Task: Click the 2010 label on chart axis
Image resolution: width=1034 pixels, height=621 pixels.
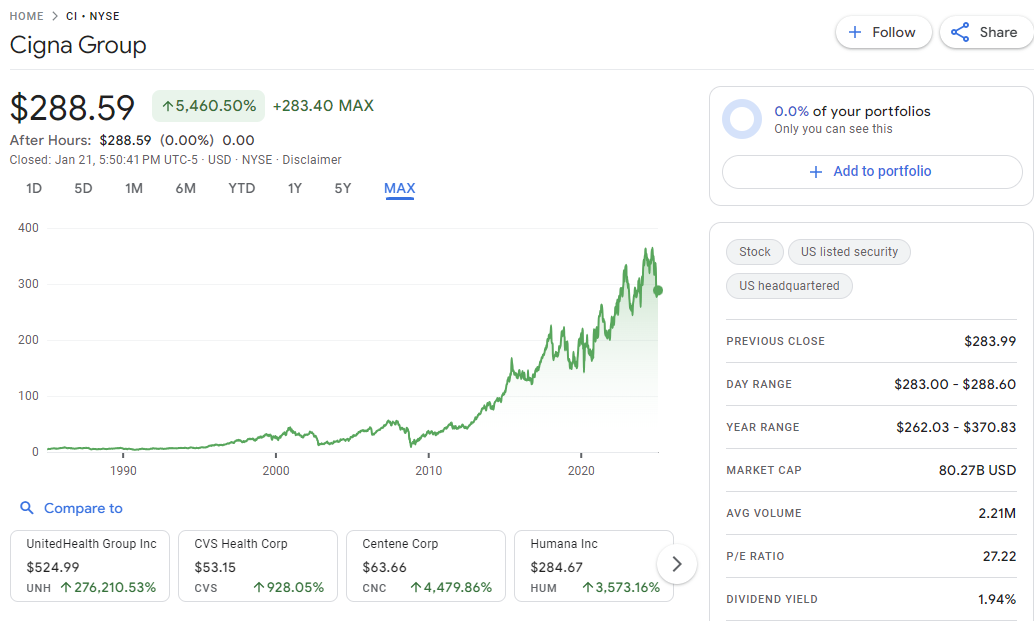Action: click(429, 471)
